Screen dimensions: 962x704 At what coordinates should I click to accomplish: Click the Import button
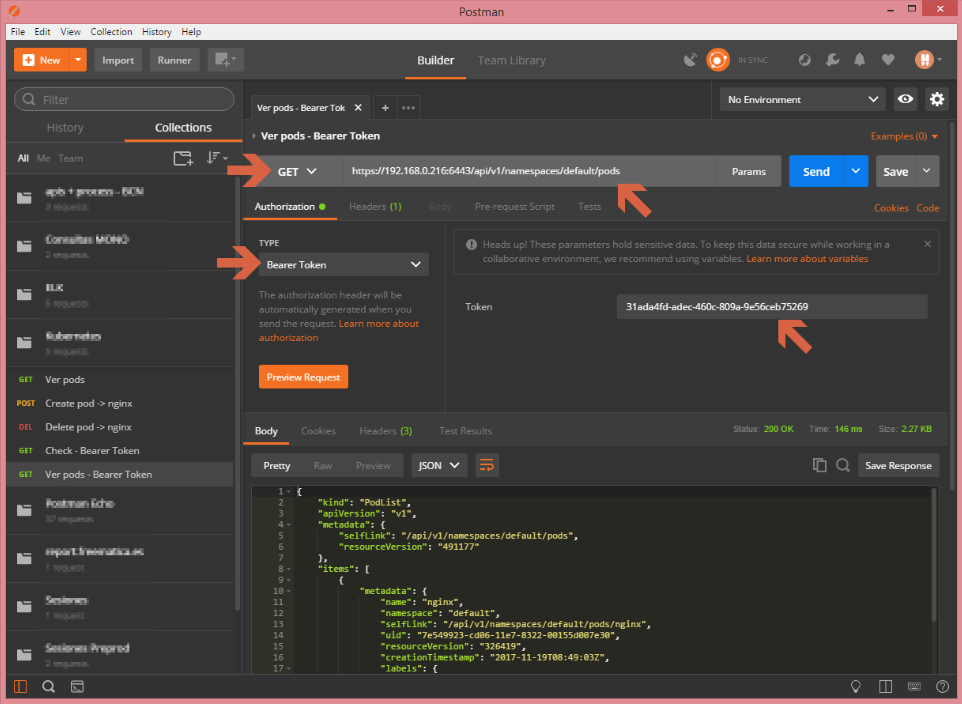pos(118,60)
